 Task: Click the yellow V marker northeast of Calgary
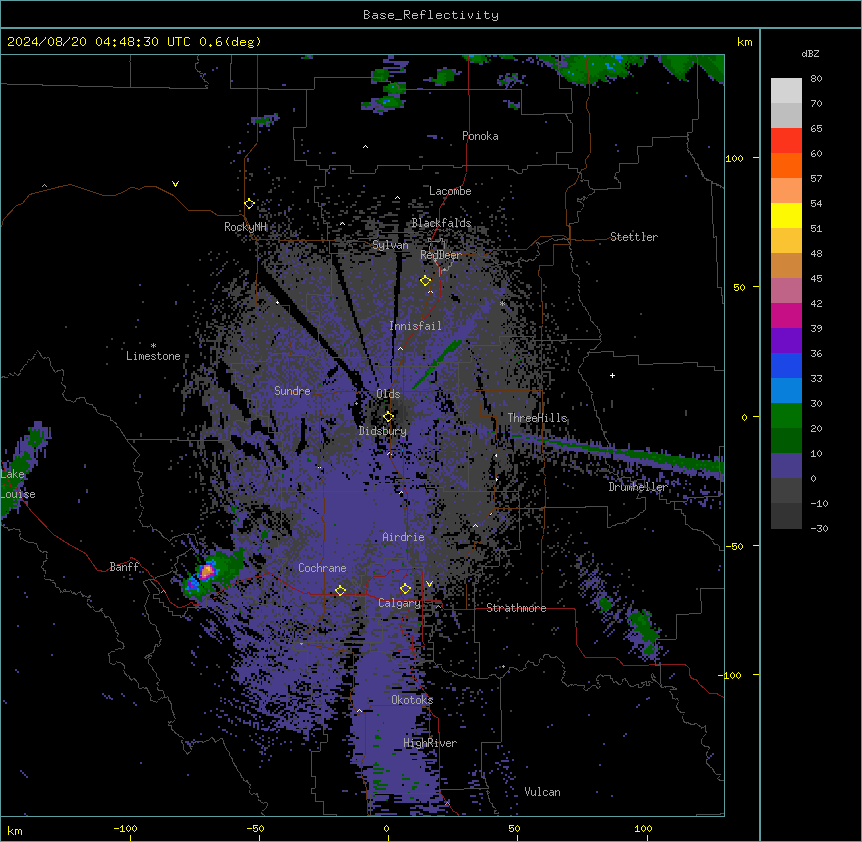point(429,584)
